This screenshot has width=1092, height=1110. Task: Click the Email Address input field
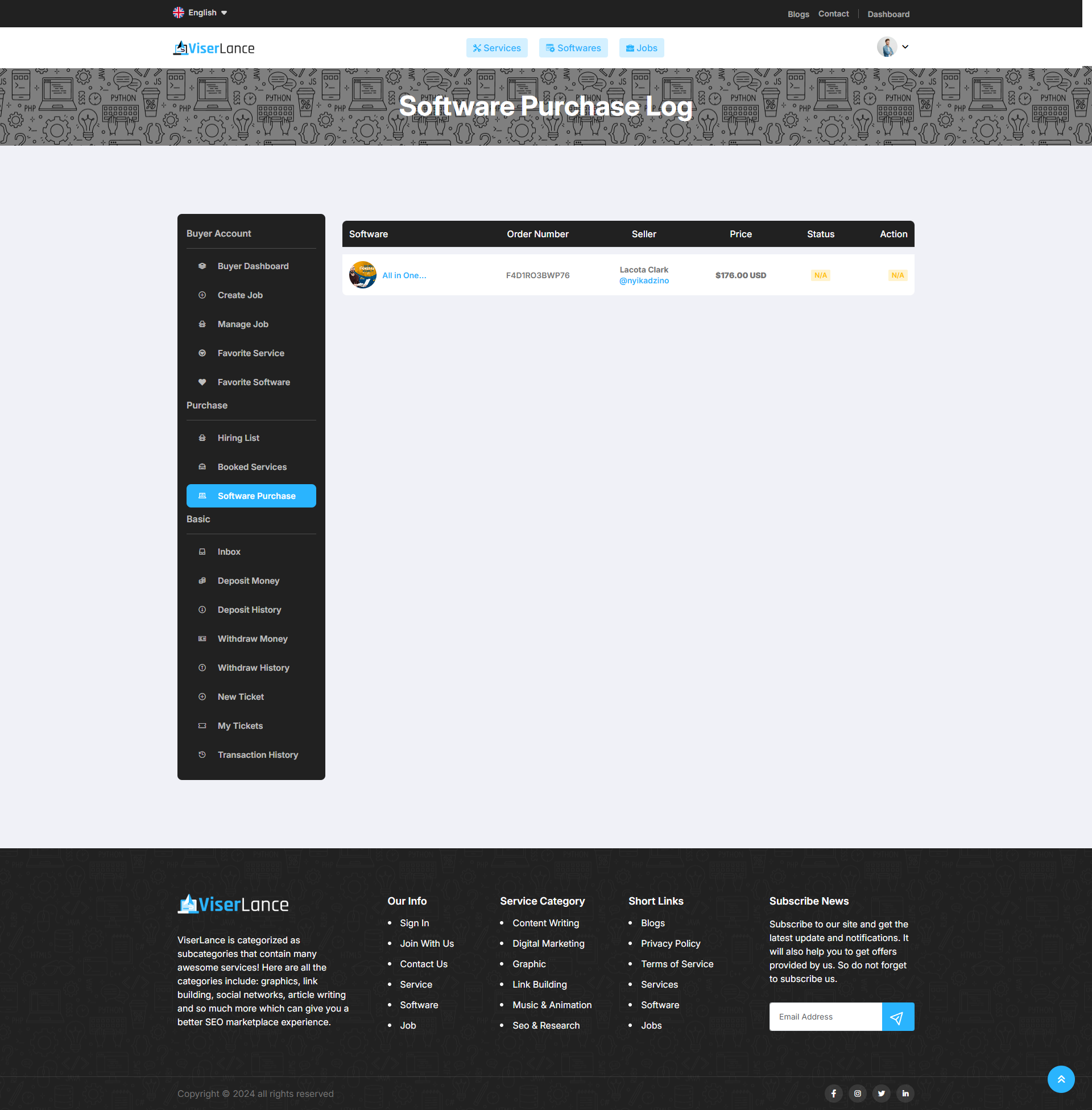tap(825, 1017)
